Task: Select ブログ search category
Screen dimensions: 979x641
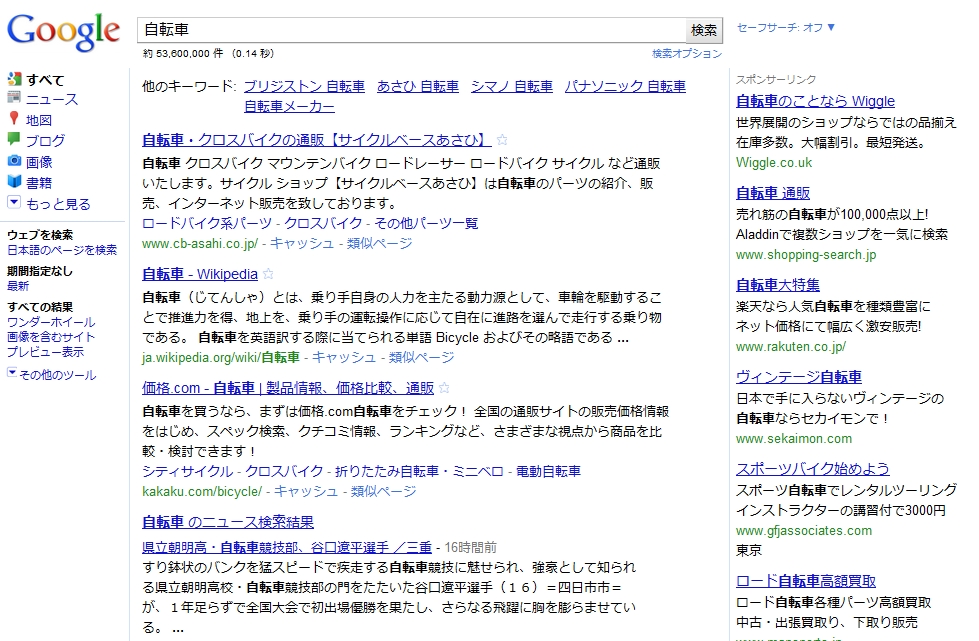Action: tap(45, 140)
